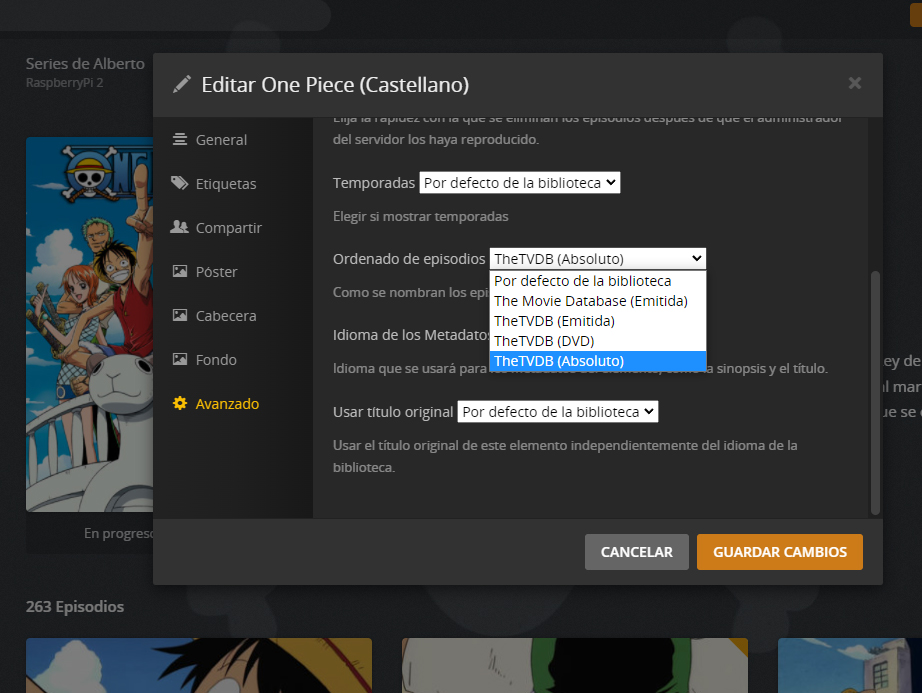Viewport: 922px width, 693px height.
Task: Click 'Series de Alberto' library title
Action: tap(85, 63)
